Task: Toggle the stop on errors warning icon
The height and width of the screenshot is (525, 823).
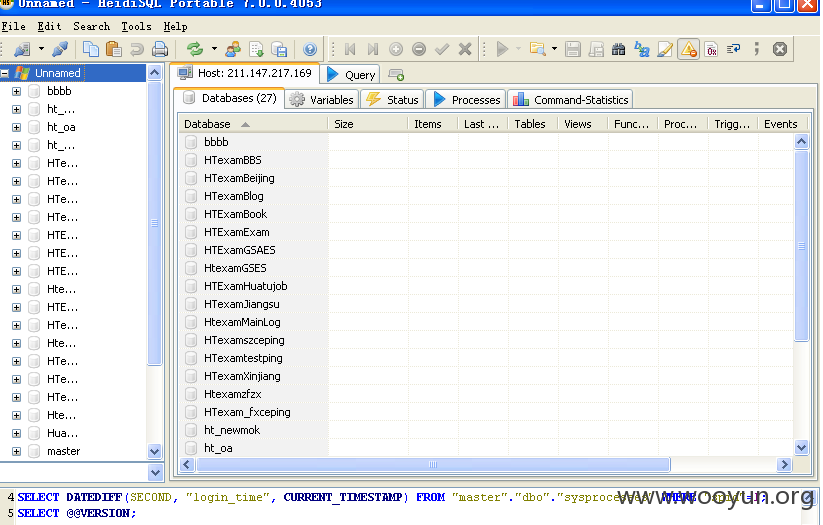Action: tap(689, 49)
